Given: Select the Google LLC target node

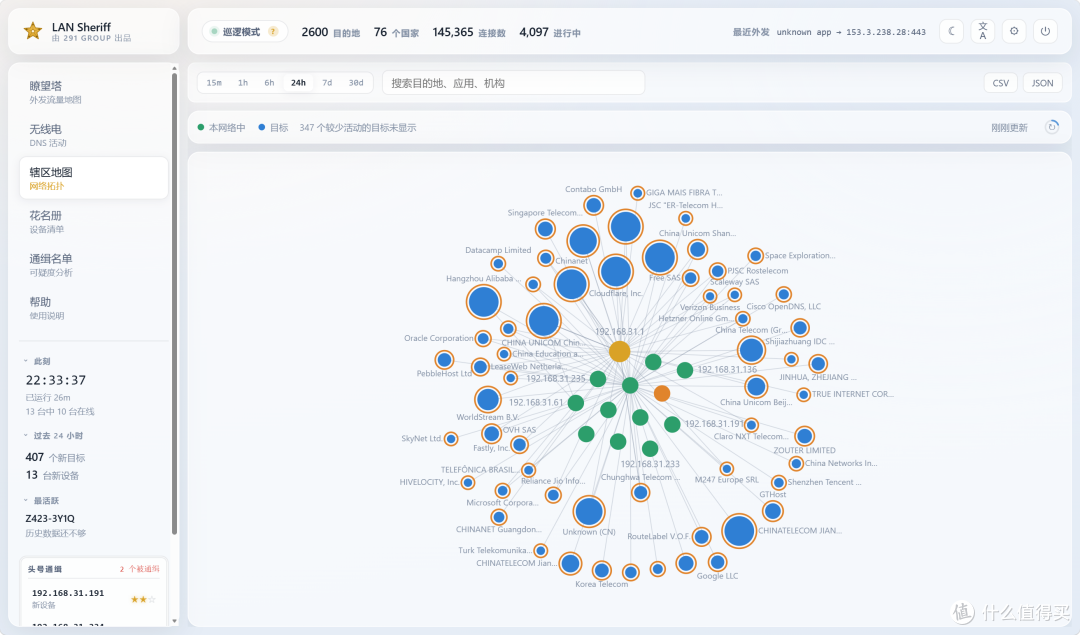Looking at the screenshot, I should 717,561.
